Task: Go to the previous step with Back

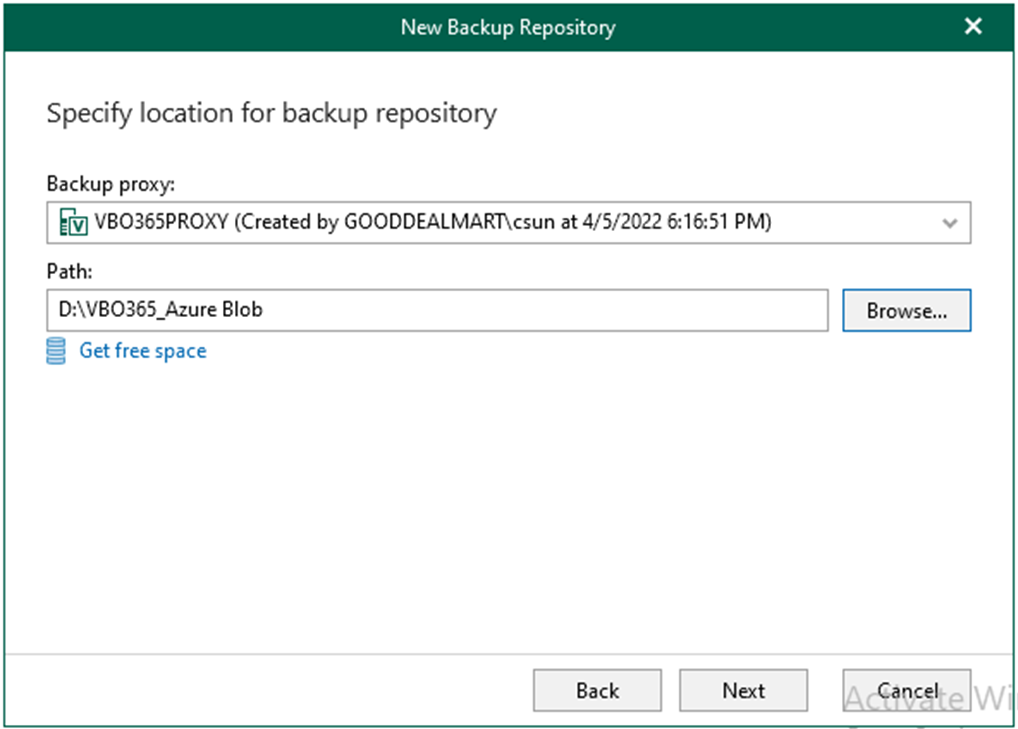Action: (597, 691)
